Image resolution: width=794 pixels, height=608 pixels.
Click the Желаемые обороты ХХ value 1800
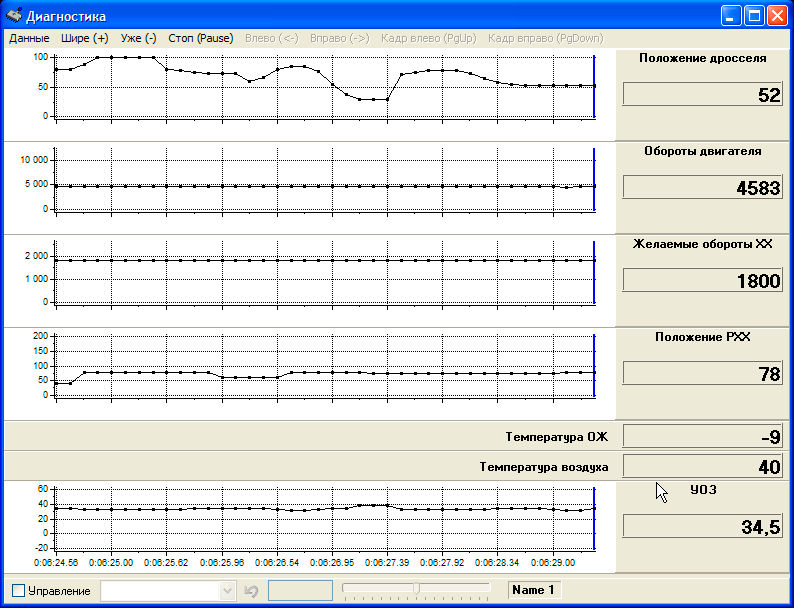[x=702, y=281]
